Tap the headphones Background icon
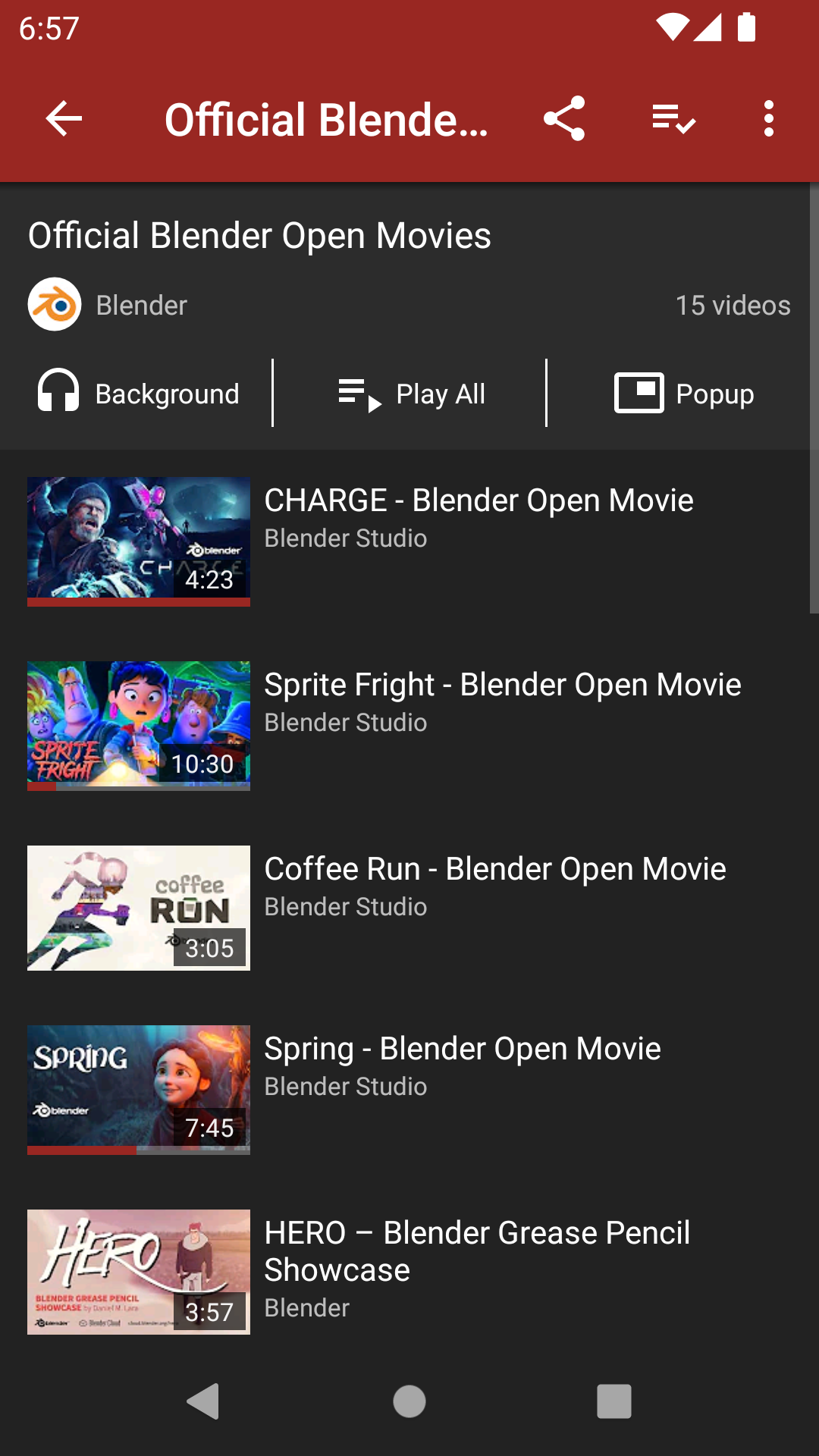This screenshot has width=819, height=1456. [x=58, y=391]
